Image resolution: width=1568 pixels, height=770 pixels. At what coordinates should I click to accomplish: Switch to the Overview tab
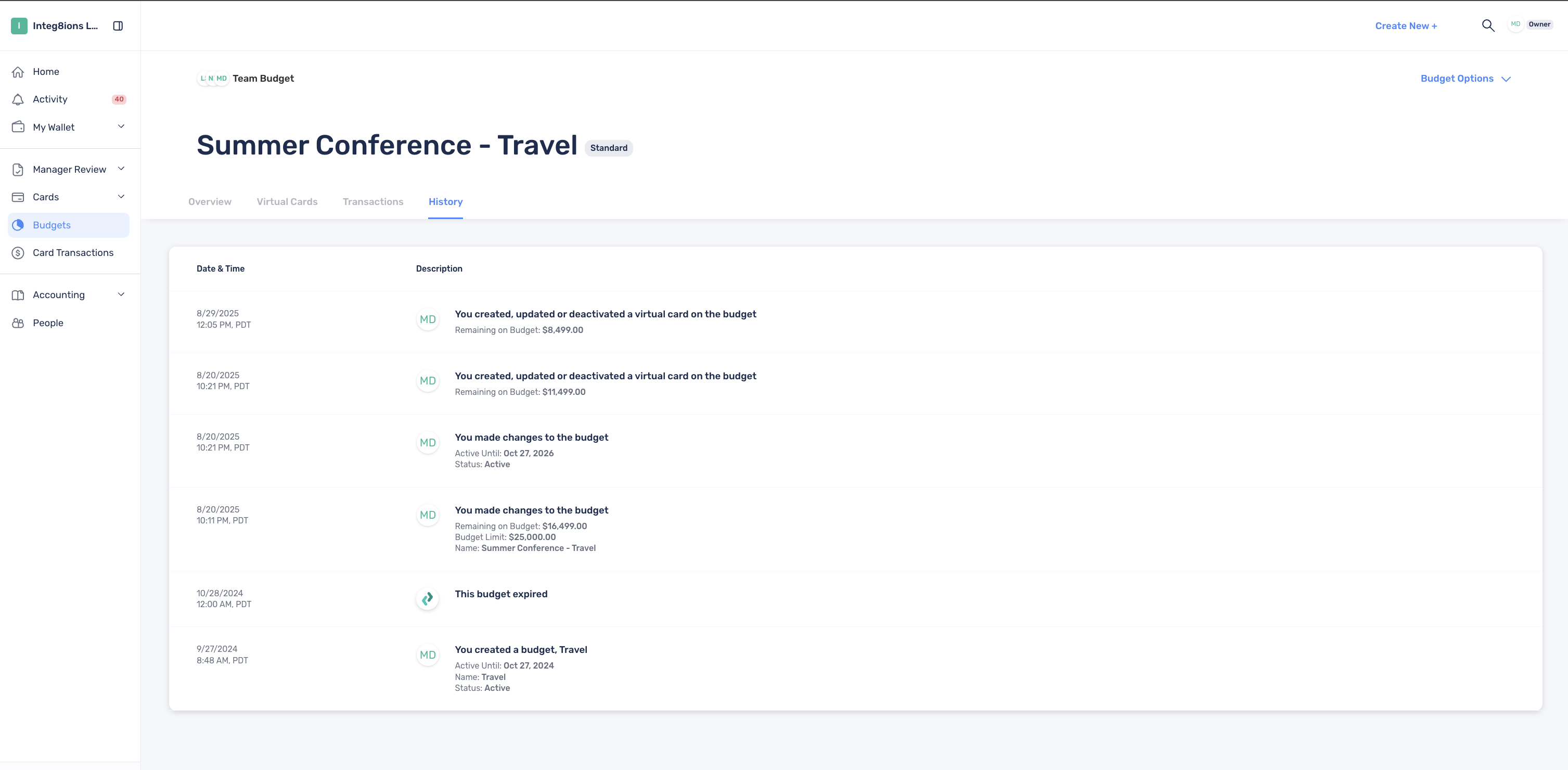click(x=209, y=202)
